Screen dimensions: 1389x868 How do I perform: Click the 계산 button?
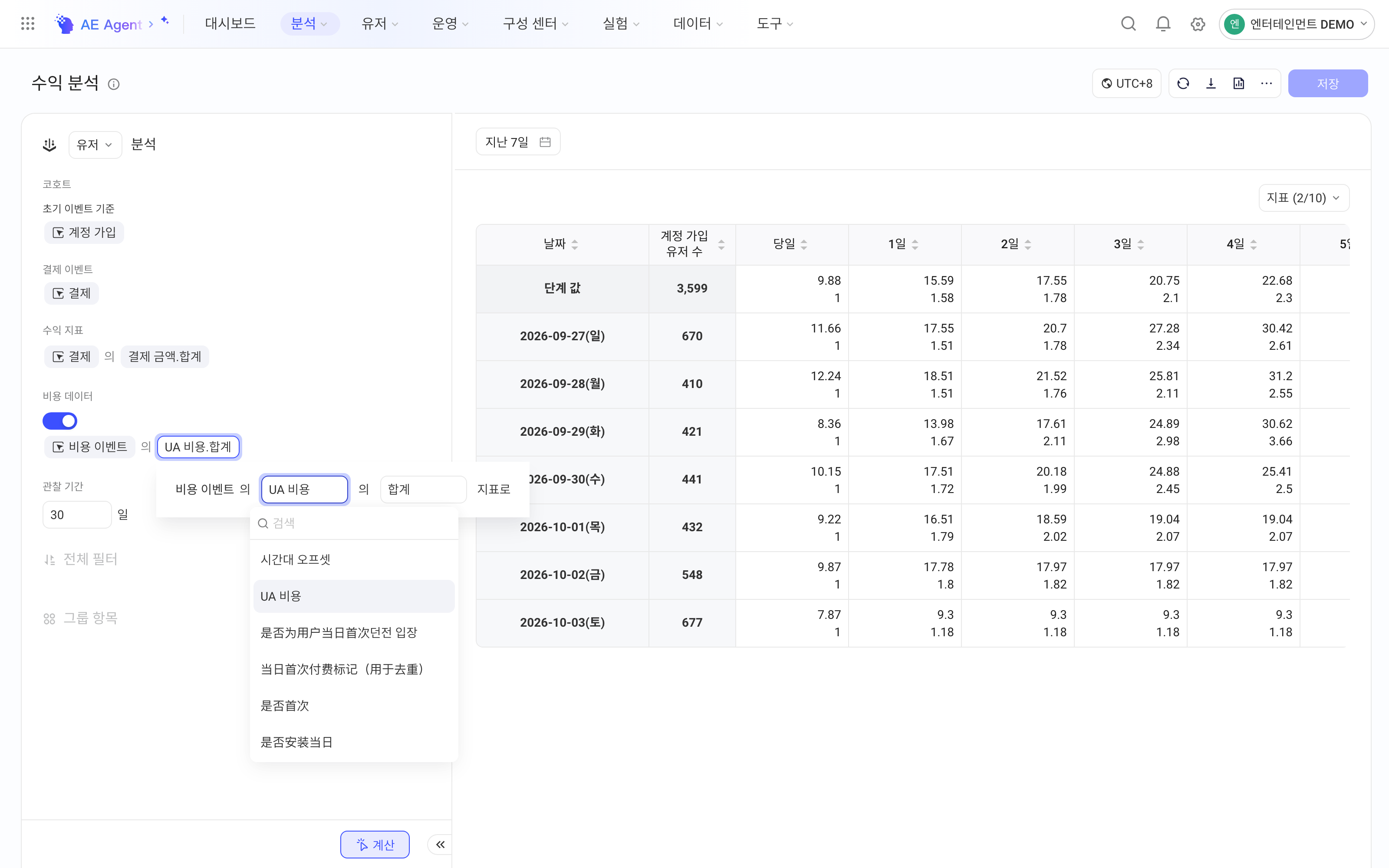375,845
